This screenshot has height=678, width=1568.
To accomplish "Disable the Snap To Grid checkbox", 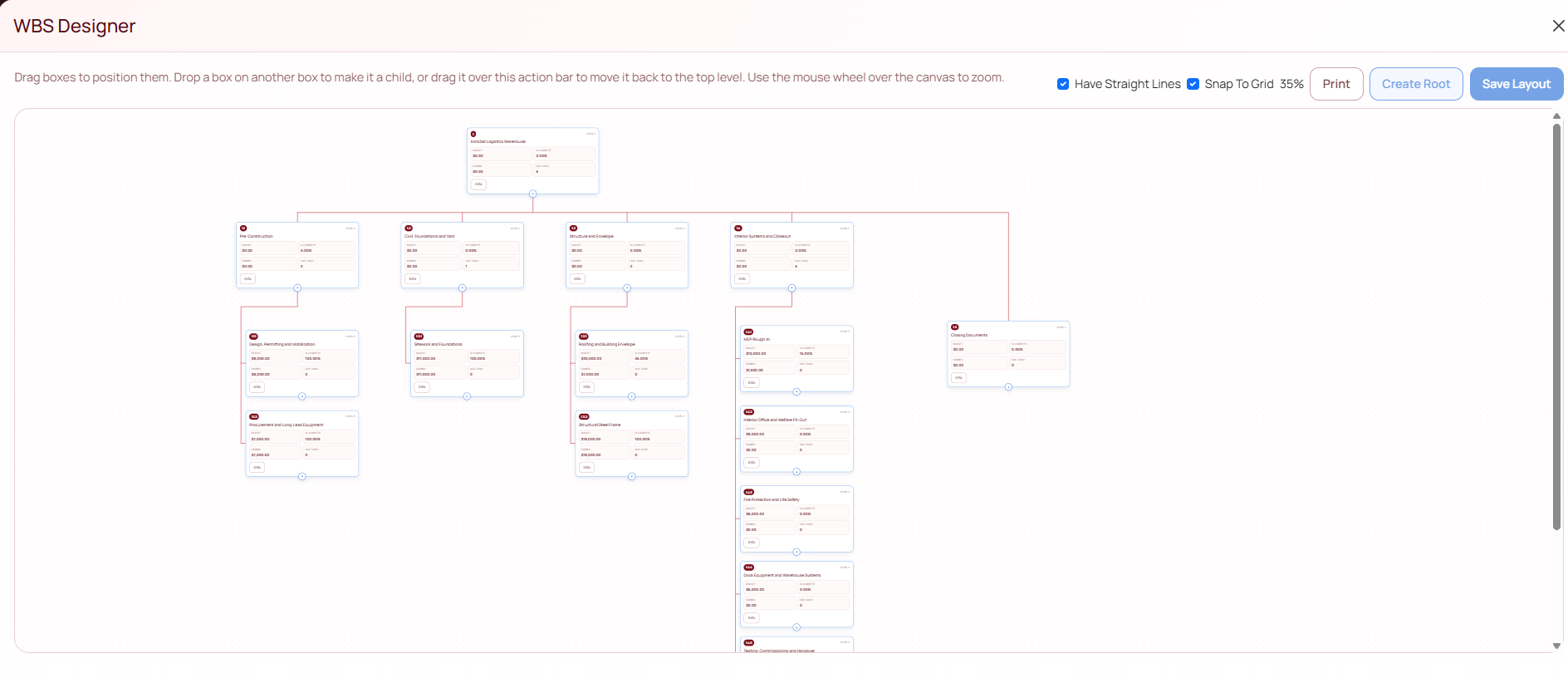I will [1193, 84].
